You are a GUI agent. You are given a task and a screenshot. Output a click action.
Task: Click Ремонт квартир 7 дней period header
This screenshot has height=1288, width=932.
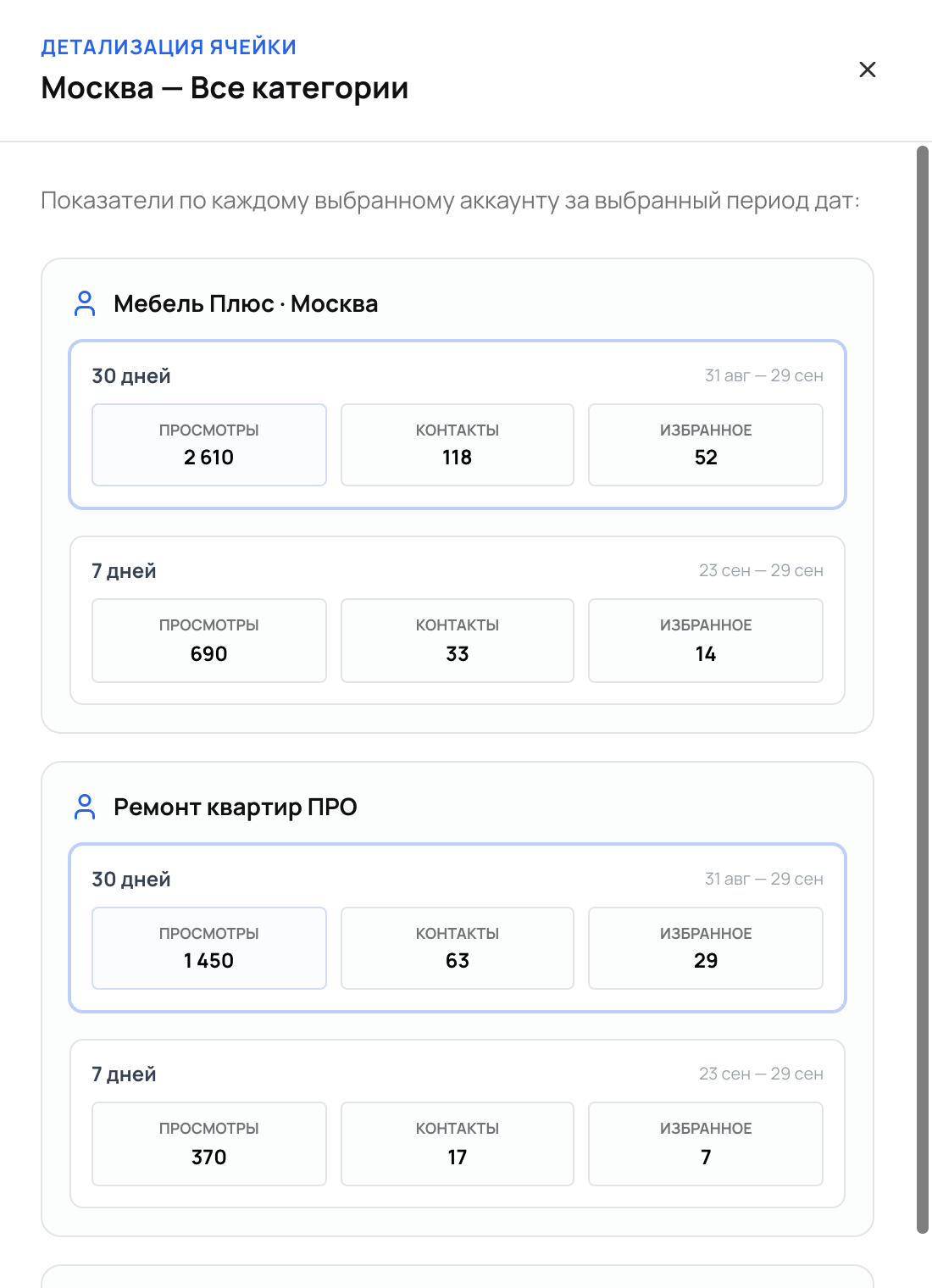124,1074
